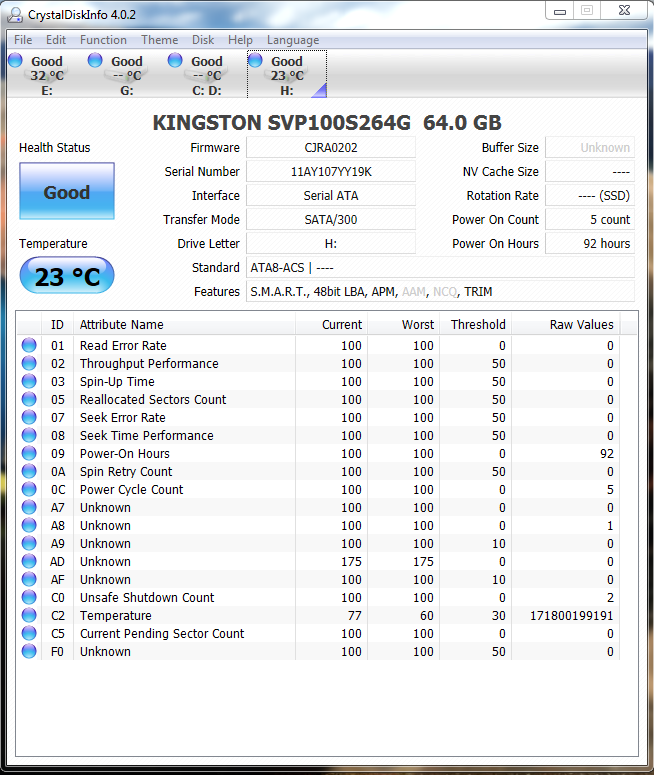The height and width of the screenshot is (775, 654).
Task: Minimize the CrystalDiskInfo window
Action: pyautogui.click(x=560, y=11)
